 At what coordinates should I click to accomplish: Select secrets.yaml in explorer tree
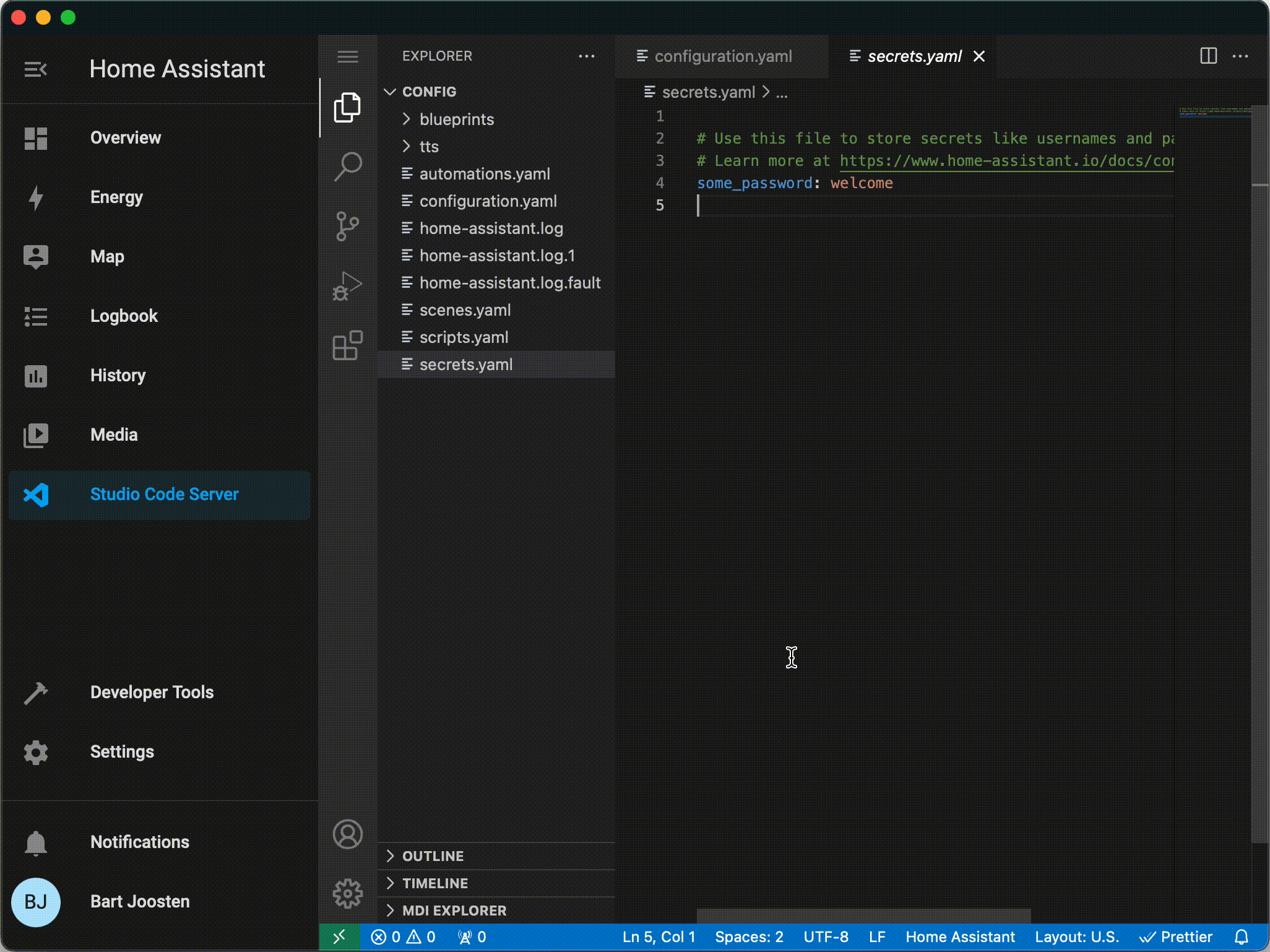click(496, 365)
